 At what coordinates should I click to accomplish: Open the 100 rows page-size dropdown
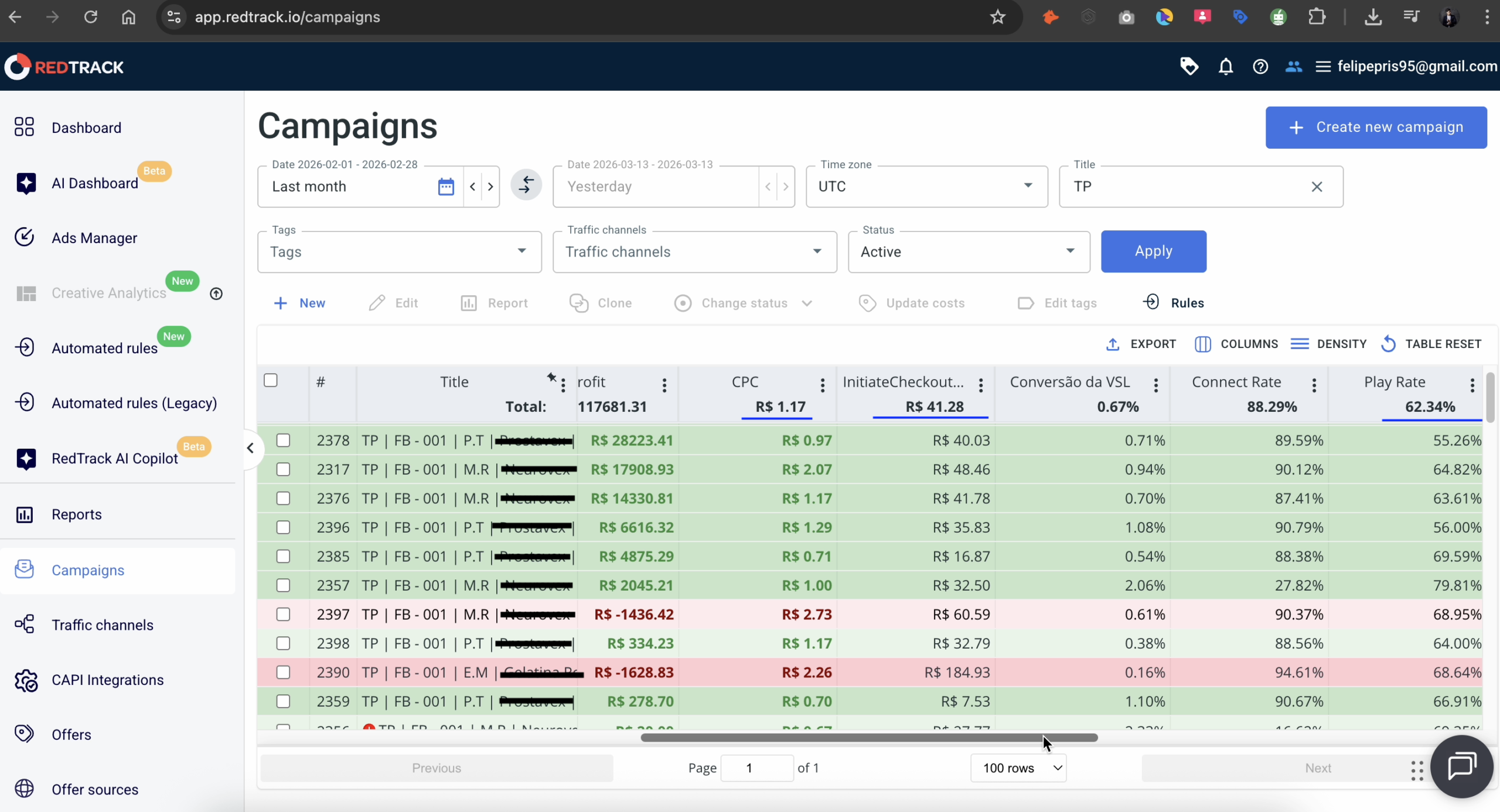[1018, 767]
